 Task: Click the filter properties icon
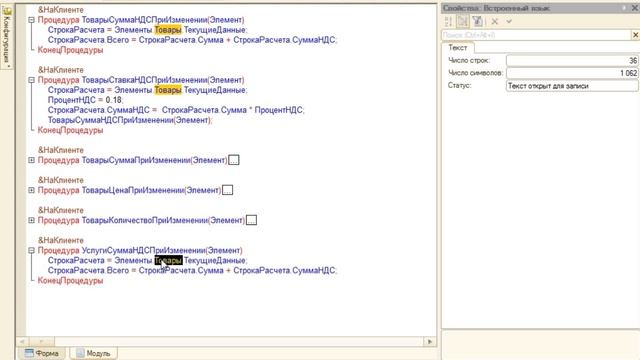click(x=477, y=21)
